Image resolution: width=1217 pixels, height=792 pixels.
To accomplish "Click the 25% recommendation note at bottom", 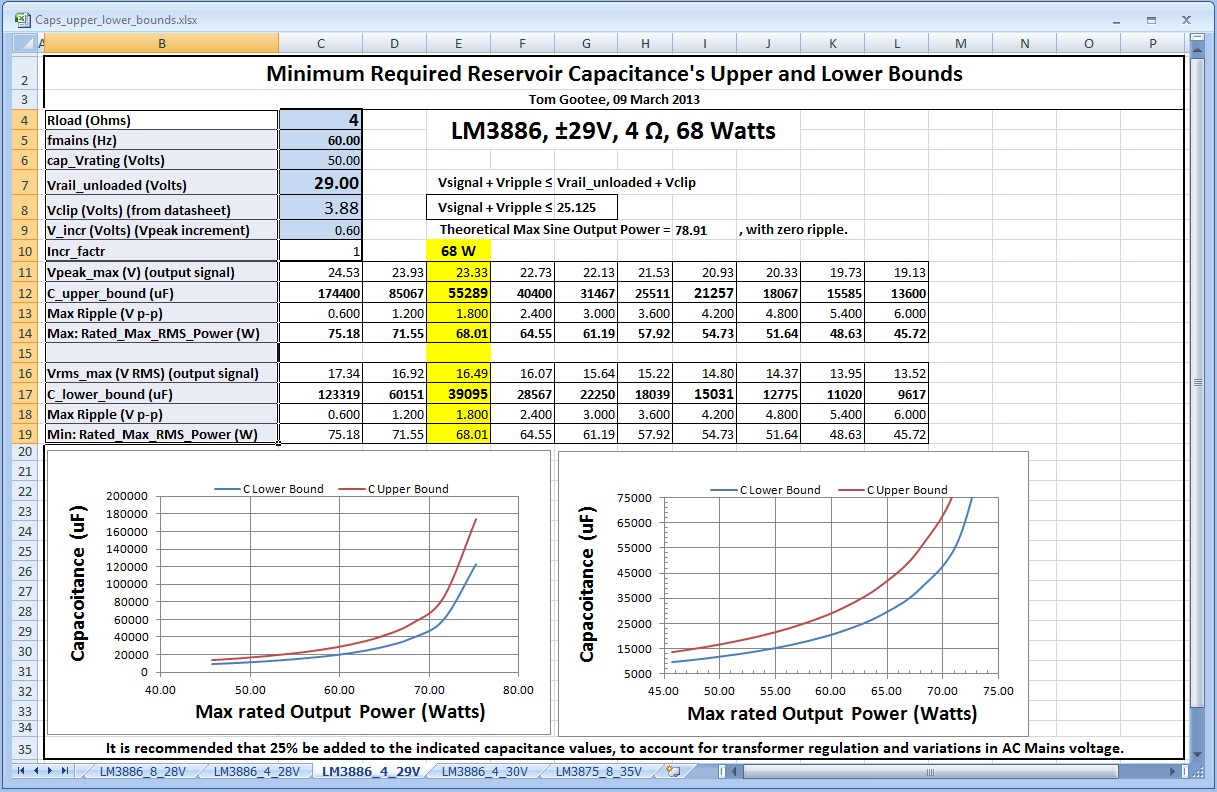I will (614, 748).
